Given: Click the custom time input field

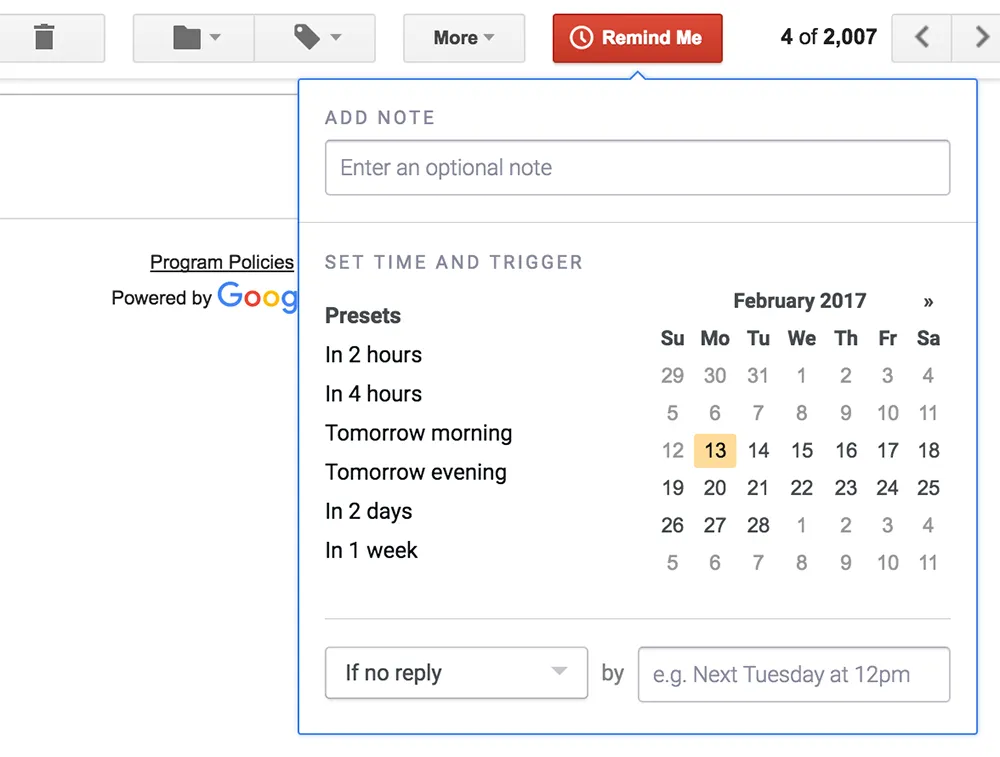Looking at the screenshot, I should (x=793, y=675).
